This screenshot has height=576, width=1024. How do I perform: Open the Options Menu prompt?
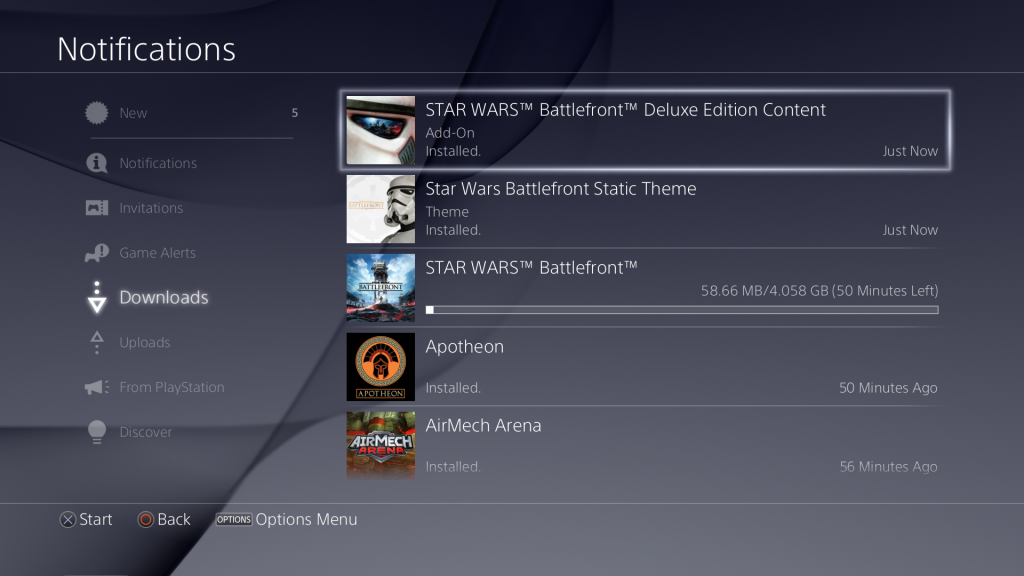tap(287, 519)
